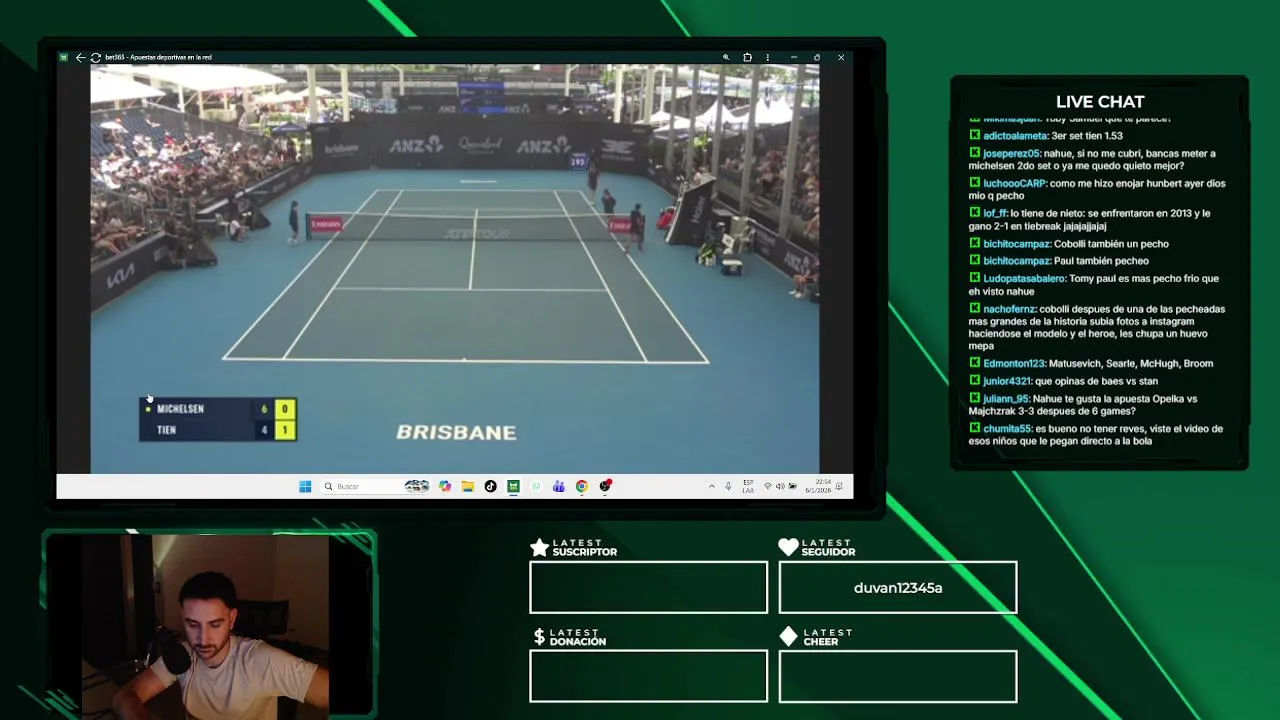Click the chat message '3er set tien 1.53'

pyautogui.click(x=1087, y=136)
